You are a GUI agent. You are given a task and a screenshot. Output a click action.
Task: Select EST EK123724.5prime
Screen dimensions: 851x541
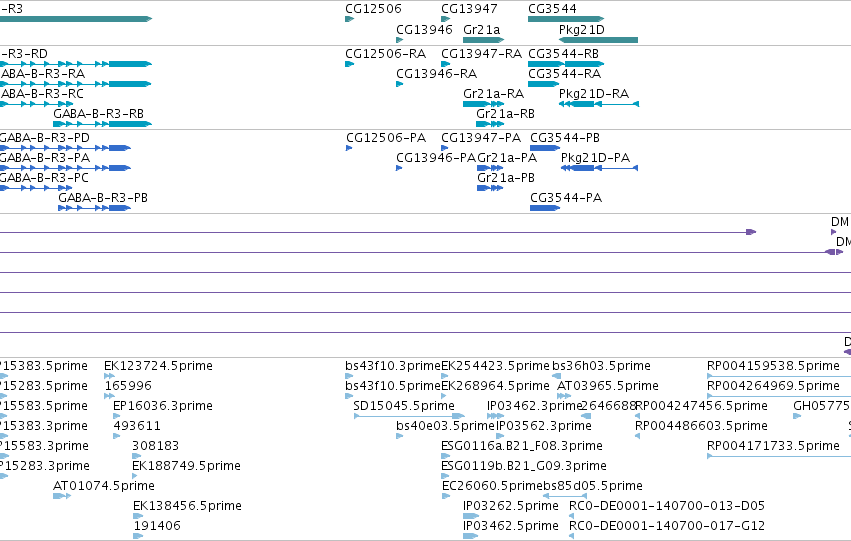tap(158, 366)
